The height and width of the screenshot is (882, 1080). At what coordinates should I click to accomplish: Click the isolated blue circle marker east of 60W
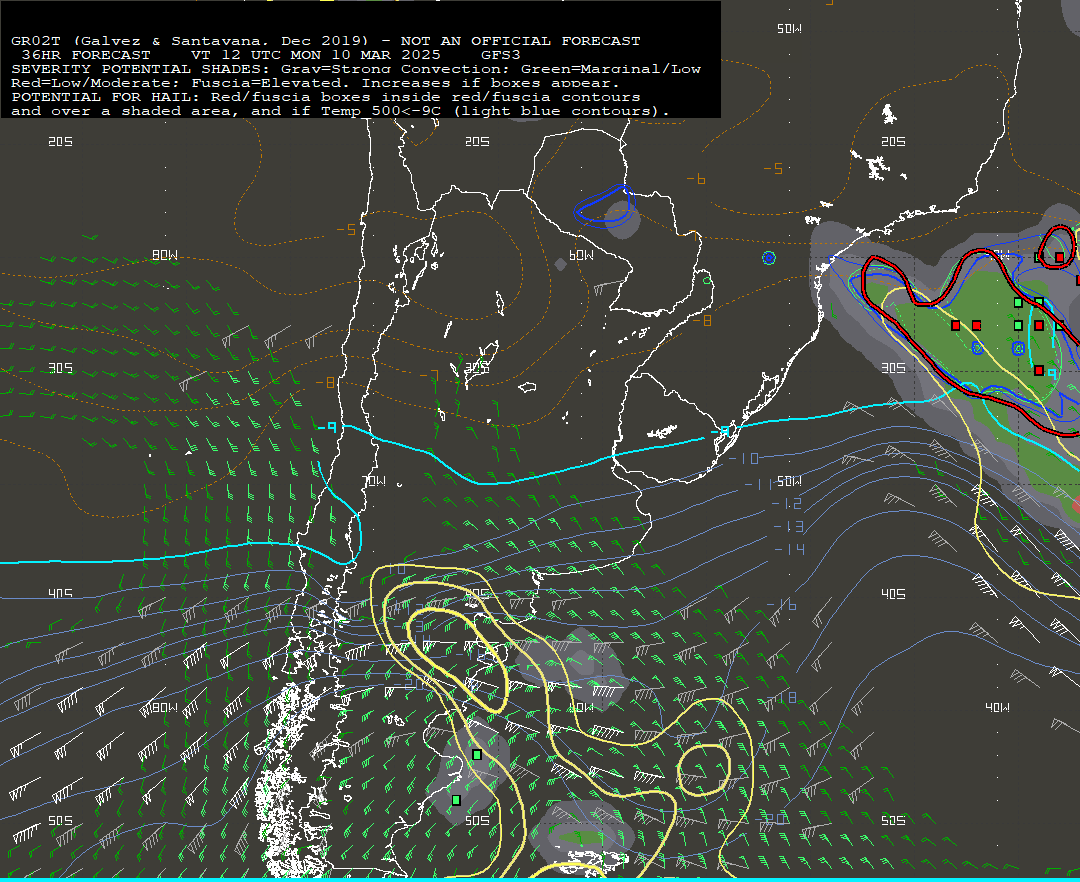coord(769,258)
